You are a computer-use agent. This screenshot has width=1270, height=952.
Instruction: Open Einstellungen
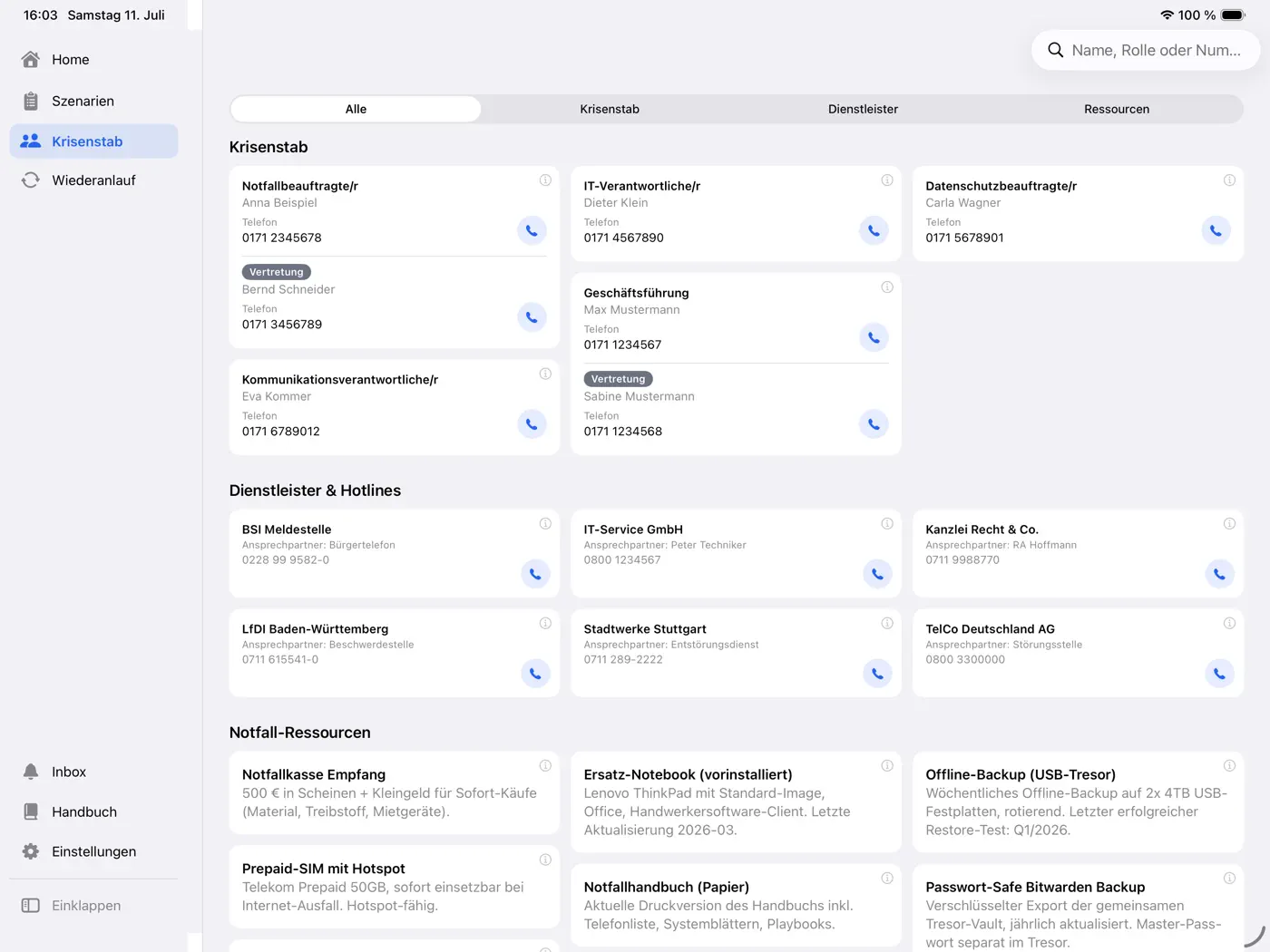[93, 851]
